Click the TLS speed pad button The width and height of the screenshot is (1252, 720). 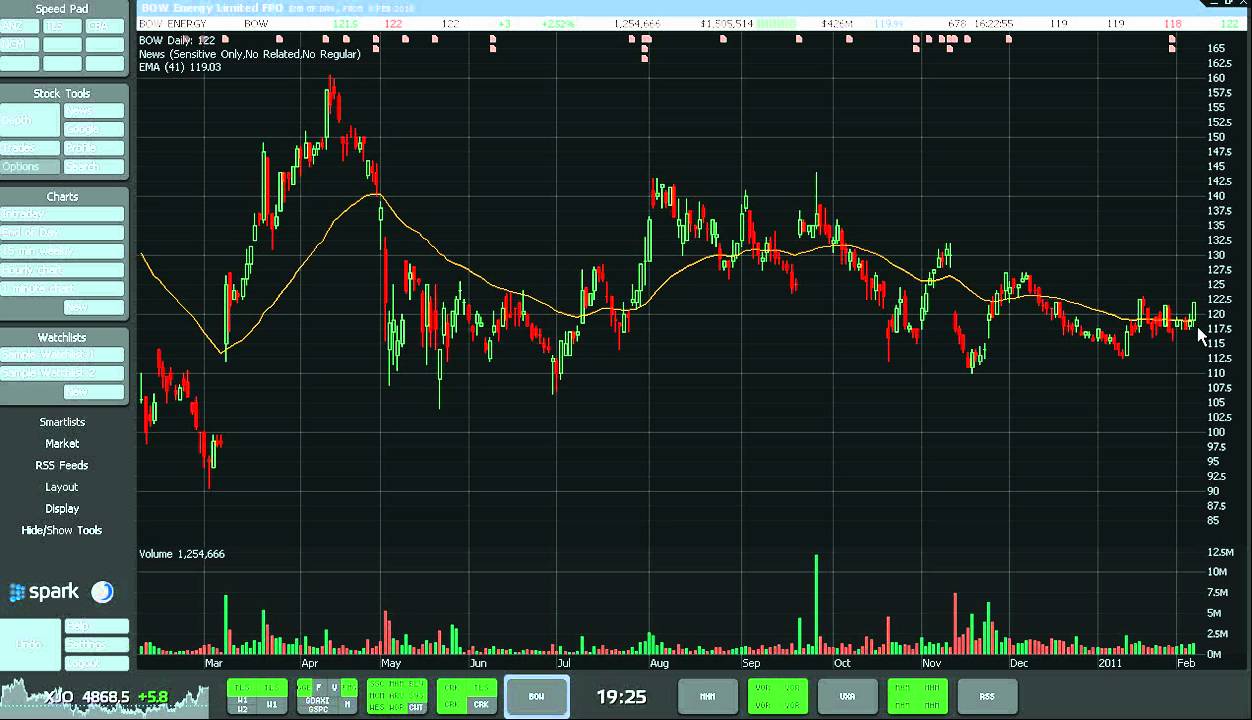[62, 26]
